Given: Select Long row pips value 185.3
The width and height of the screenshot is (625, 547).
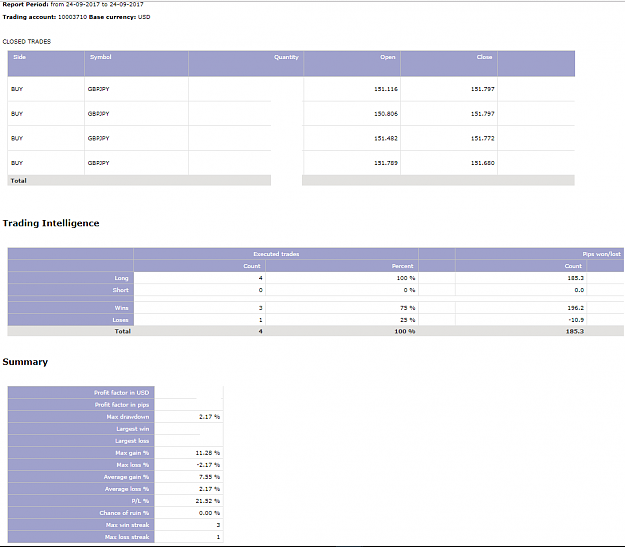Looking at the screenshot, I should click(576, 278).
